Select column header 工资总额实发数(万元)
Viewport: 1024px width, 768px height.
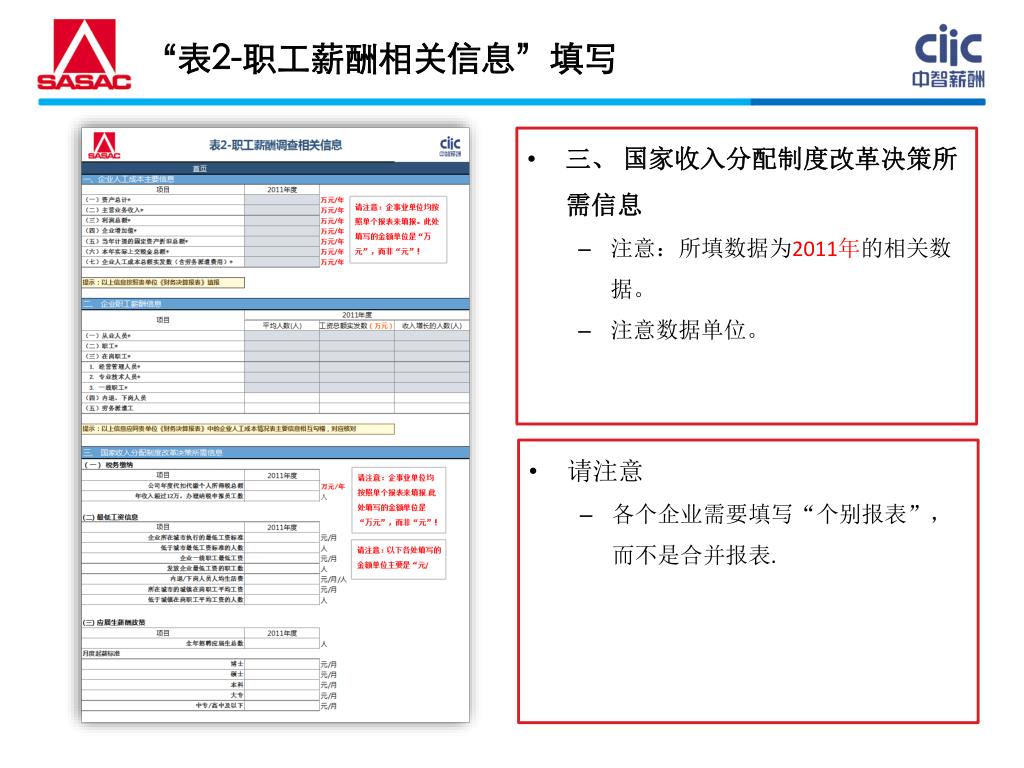(357, 325)
